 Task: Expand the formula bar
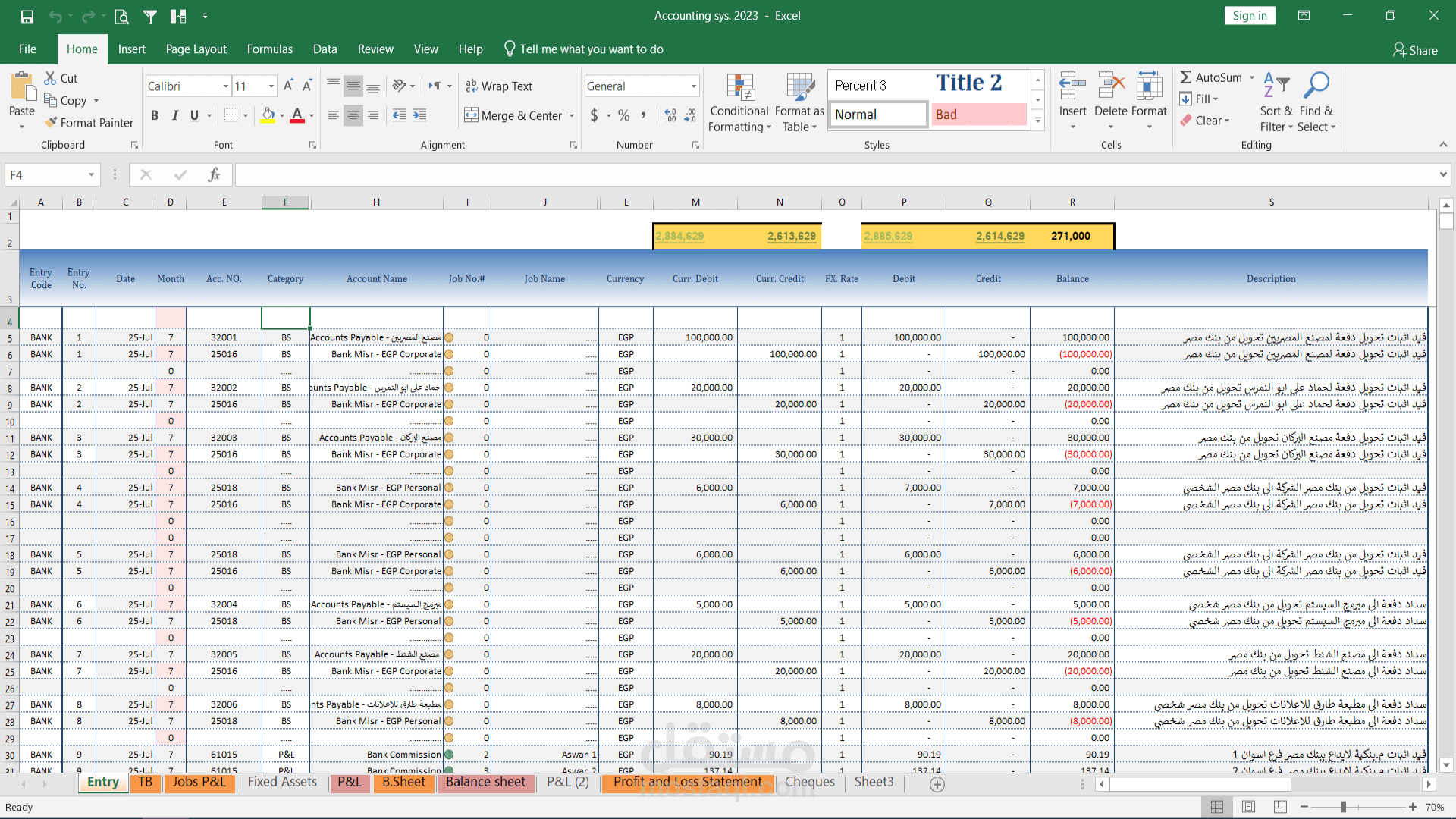(x=1442, y=175)
